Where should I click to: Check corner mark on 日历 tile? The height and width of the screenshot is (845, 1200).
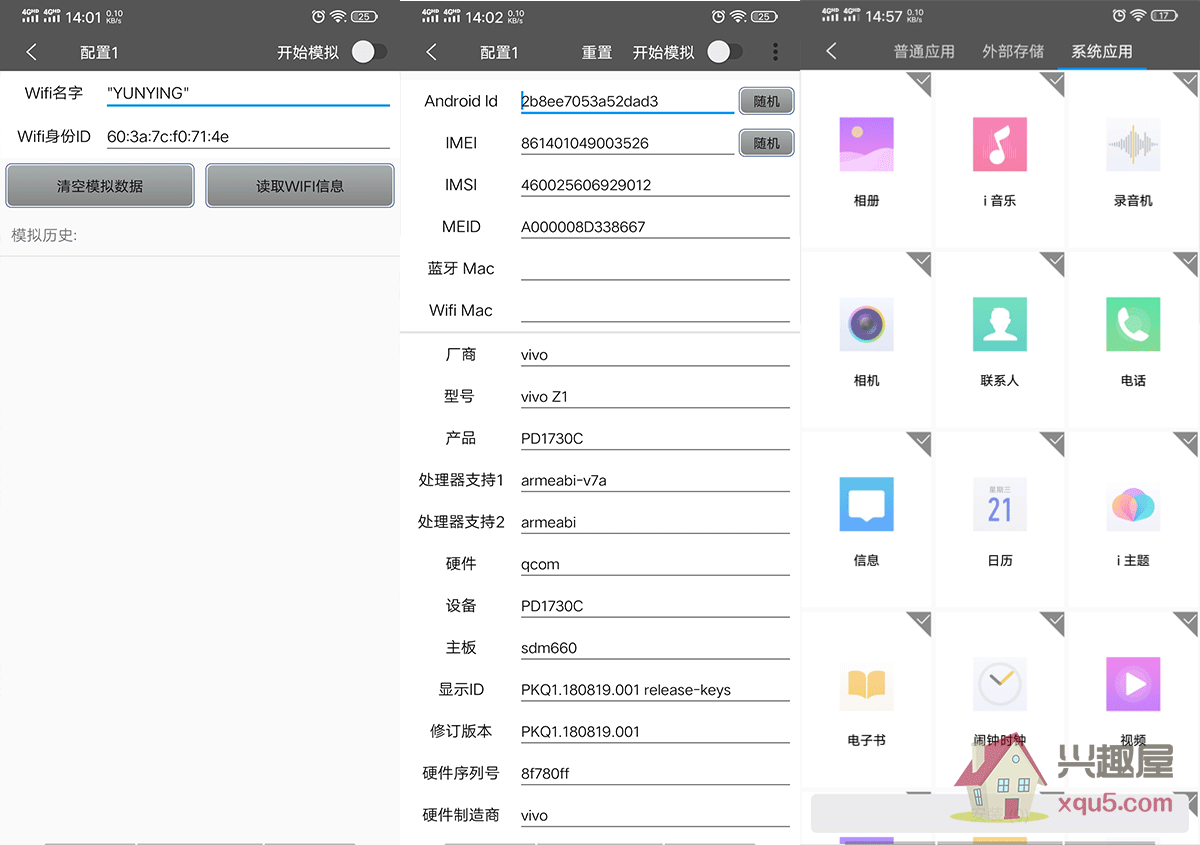1051,444
